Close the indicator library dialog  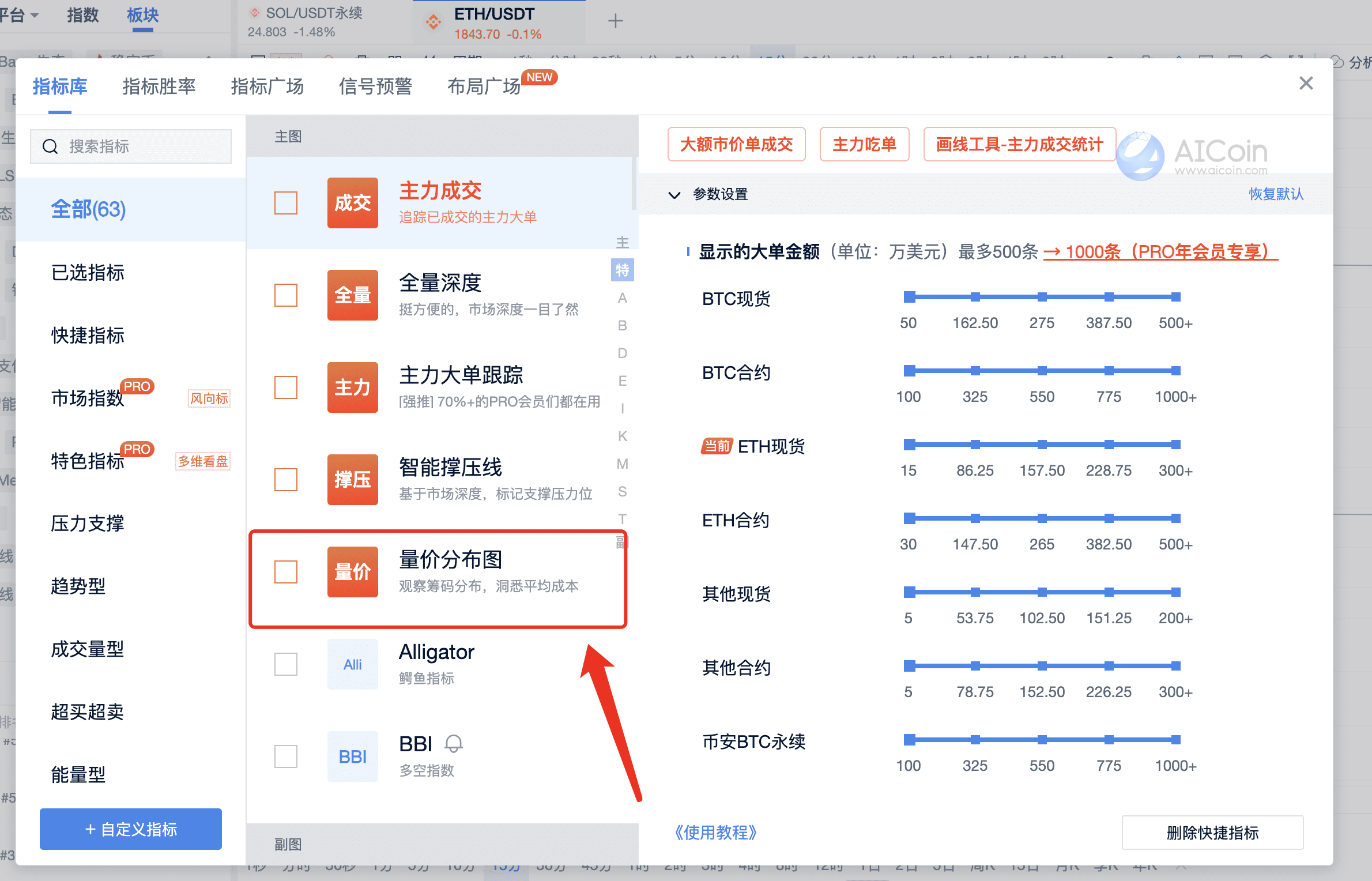point(1306,84)
